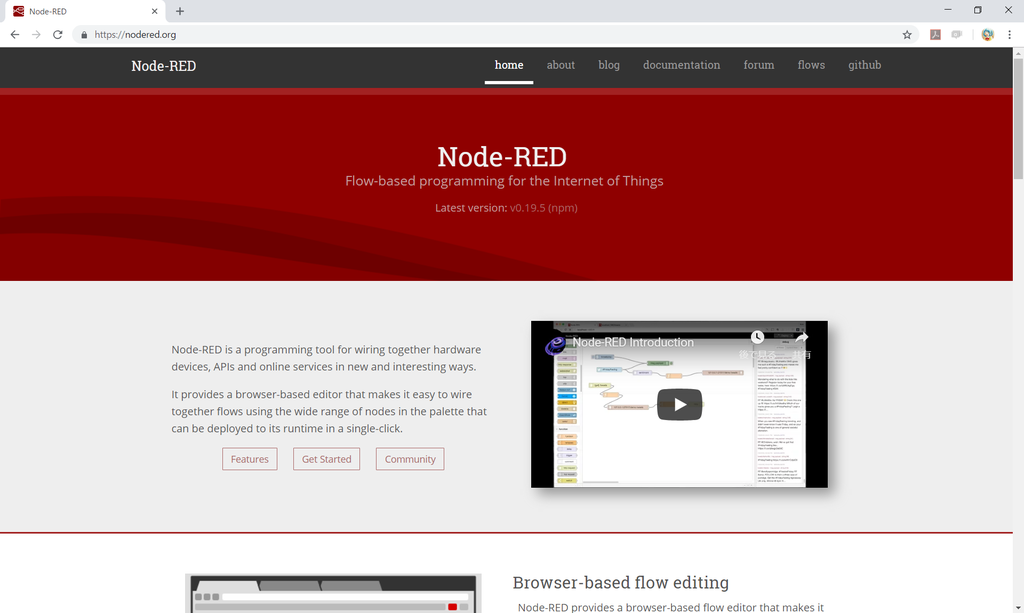1024x613 pixels.
Task: Open the (npm) link
Action: (562, 208)
